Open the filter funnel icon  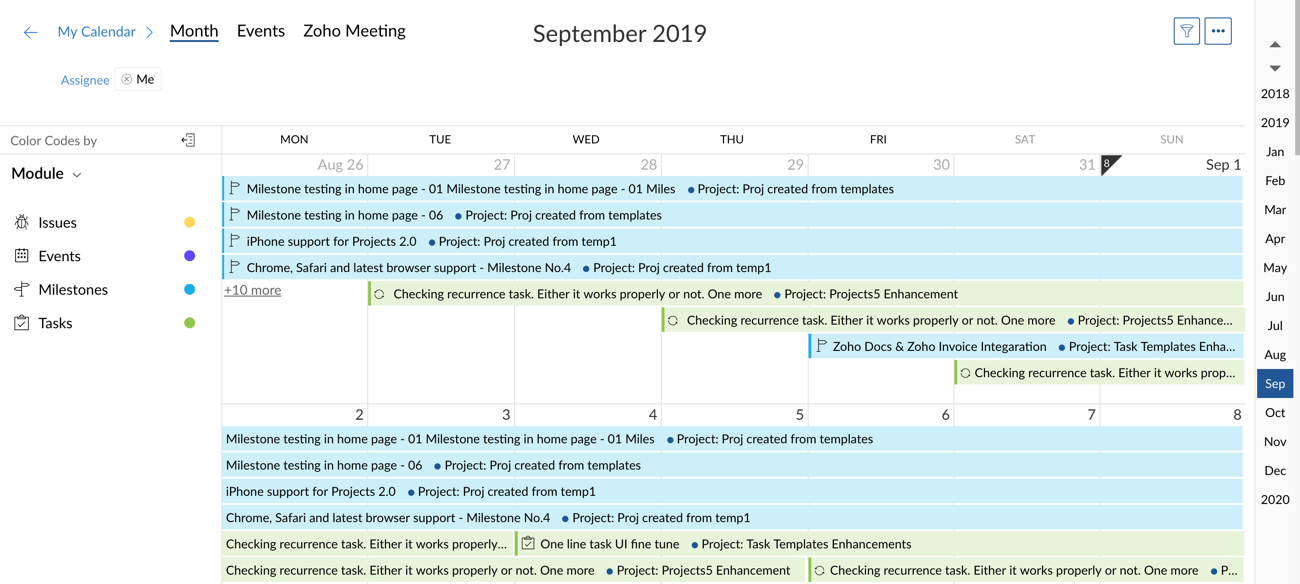point(1187,31)
